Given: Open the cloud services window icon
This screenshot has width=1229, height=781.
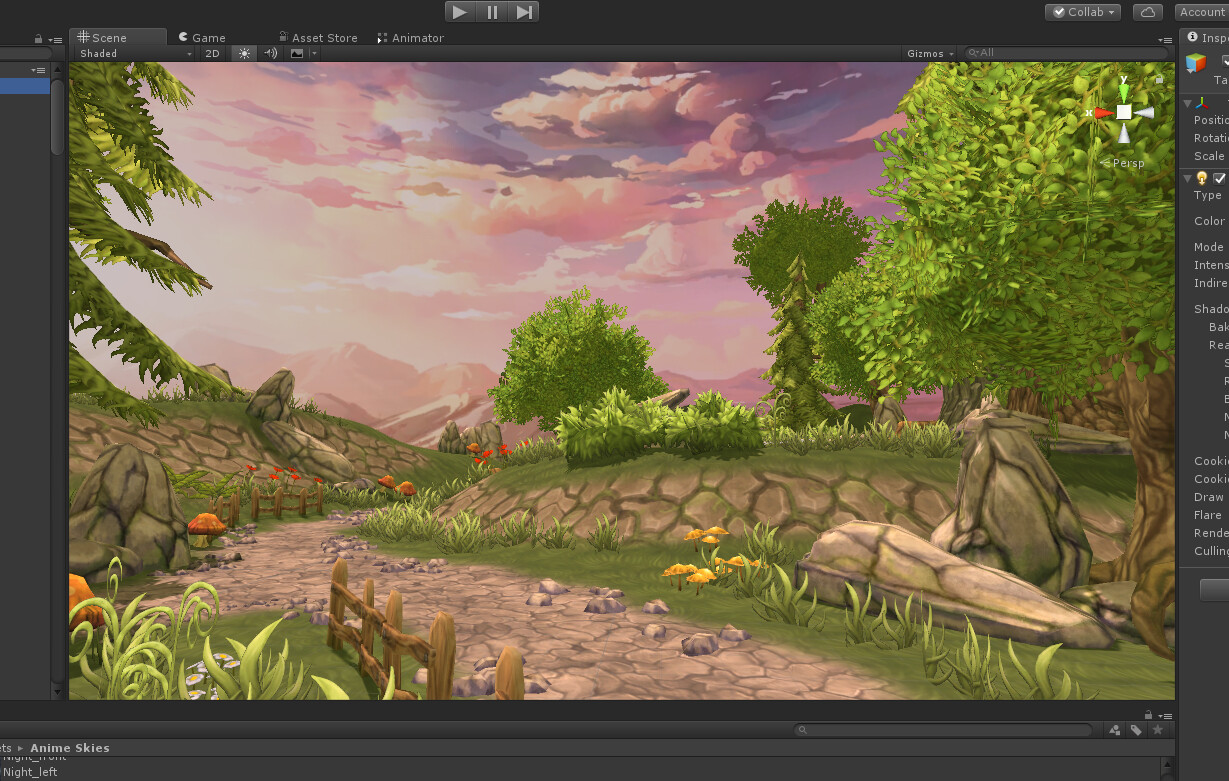Looking at the screenshot, I should [1146, 12].
